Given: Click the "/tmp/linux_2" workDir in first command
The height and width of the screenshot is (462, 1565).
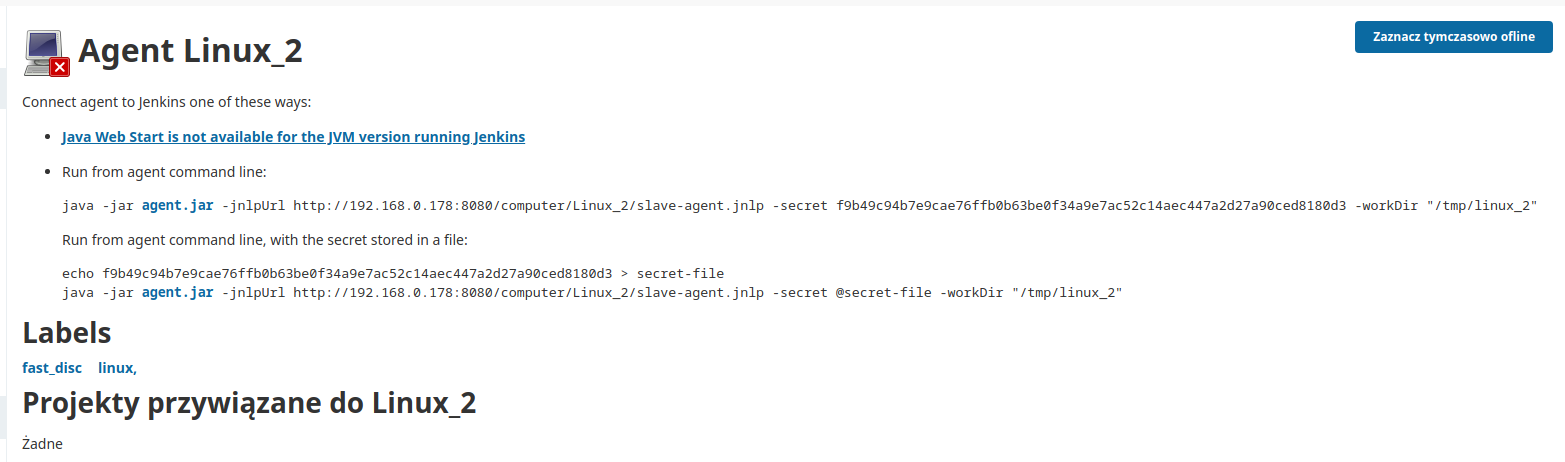Looking at the screenshot, I should click(x=1485, y=206).
